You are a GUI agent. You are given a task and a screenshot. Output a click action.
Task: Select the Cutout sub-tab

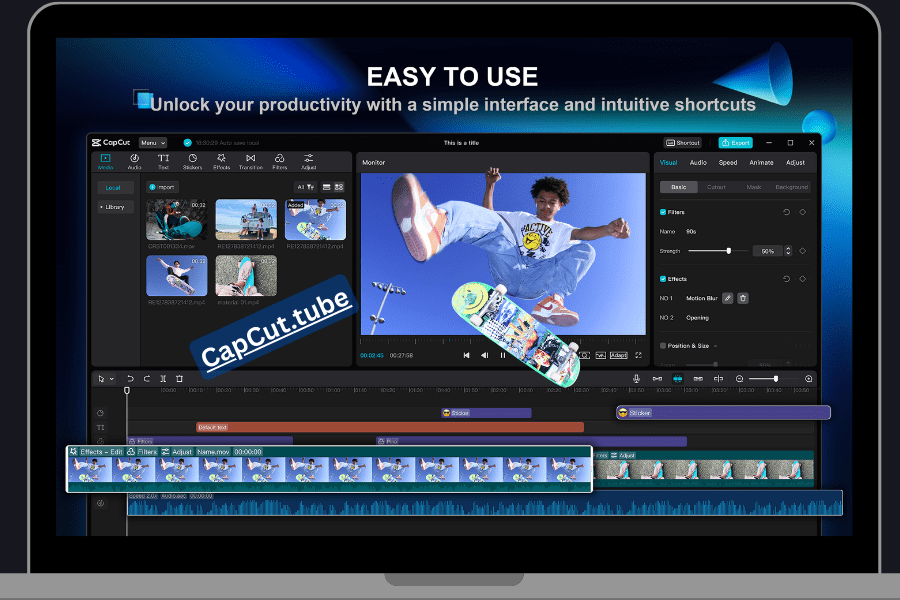click(x=716, y=187)
